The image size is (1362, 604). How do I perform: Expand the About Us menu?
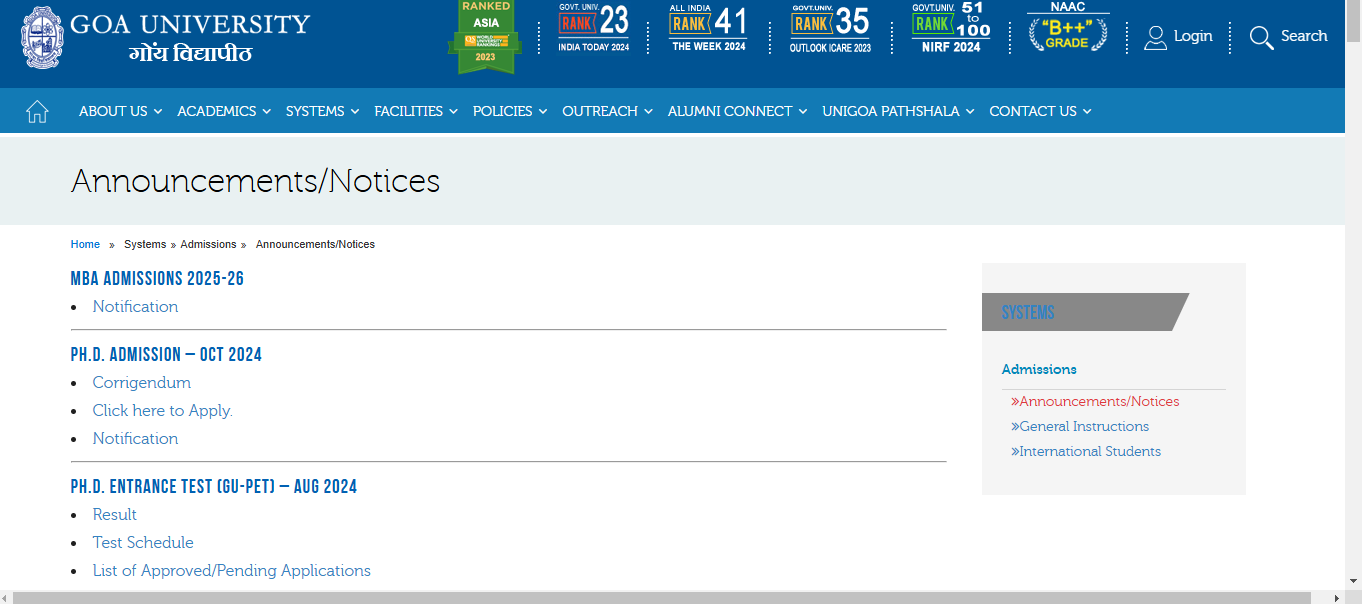[120, 111]
